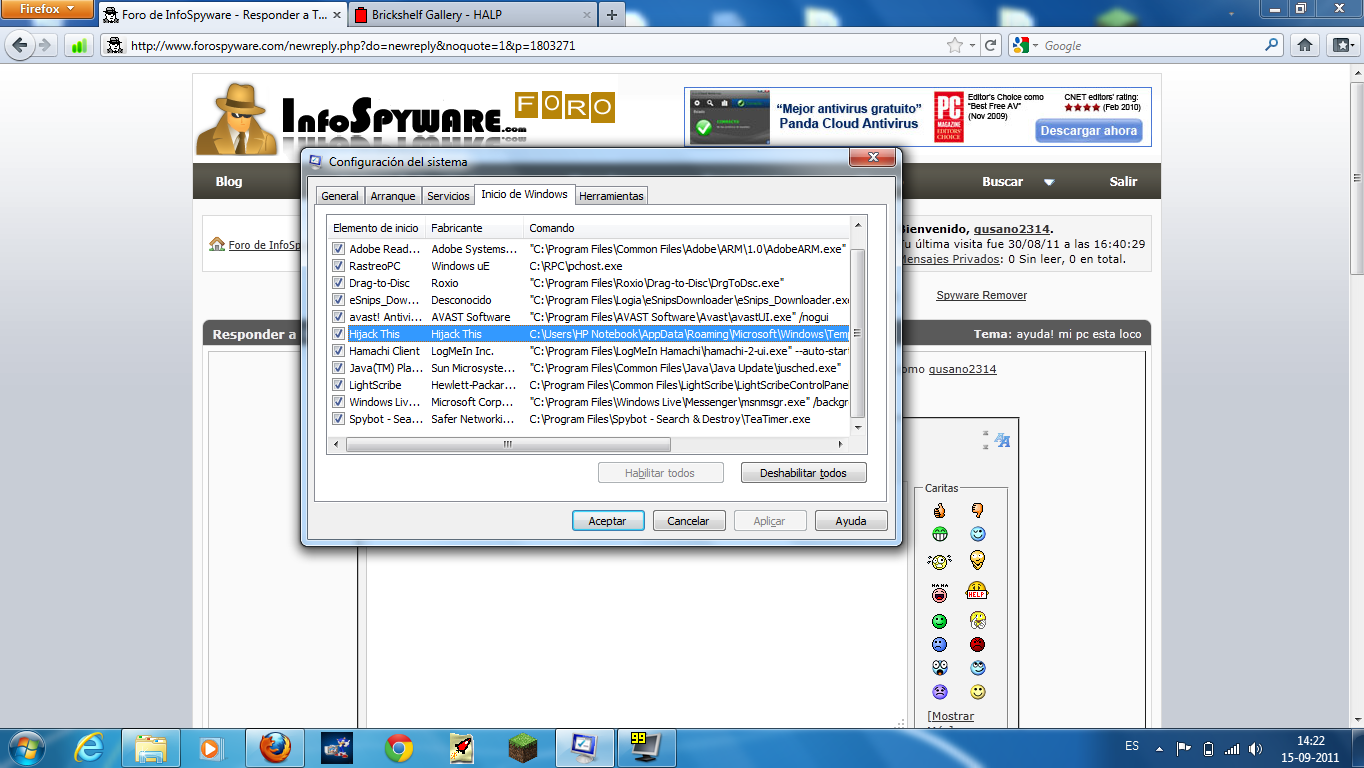Screen dimensions: 1364x768
Task: Open the Windows Start menu
Action: 27,747
